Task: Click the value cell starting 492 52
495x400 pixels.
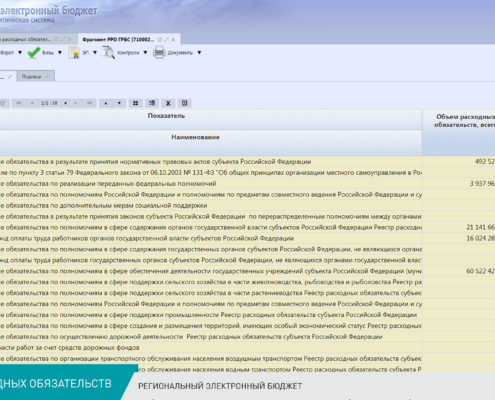Action: [459, 162]
